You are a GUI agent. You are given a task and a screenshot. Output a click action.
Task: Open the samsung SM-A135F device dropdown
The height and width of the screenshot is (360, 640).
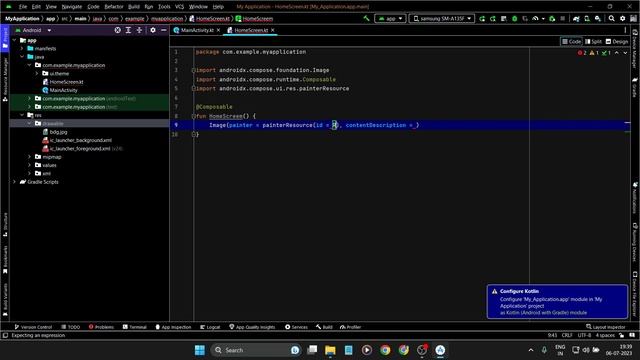coord(442,18)
